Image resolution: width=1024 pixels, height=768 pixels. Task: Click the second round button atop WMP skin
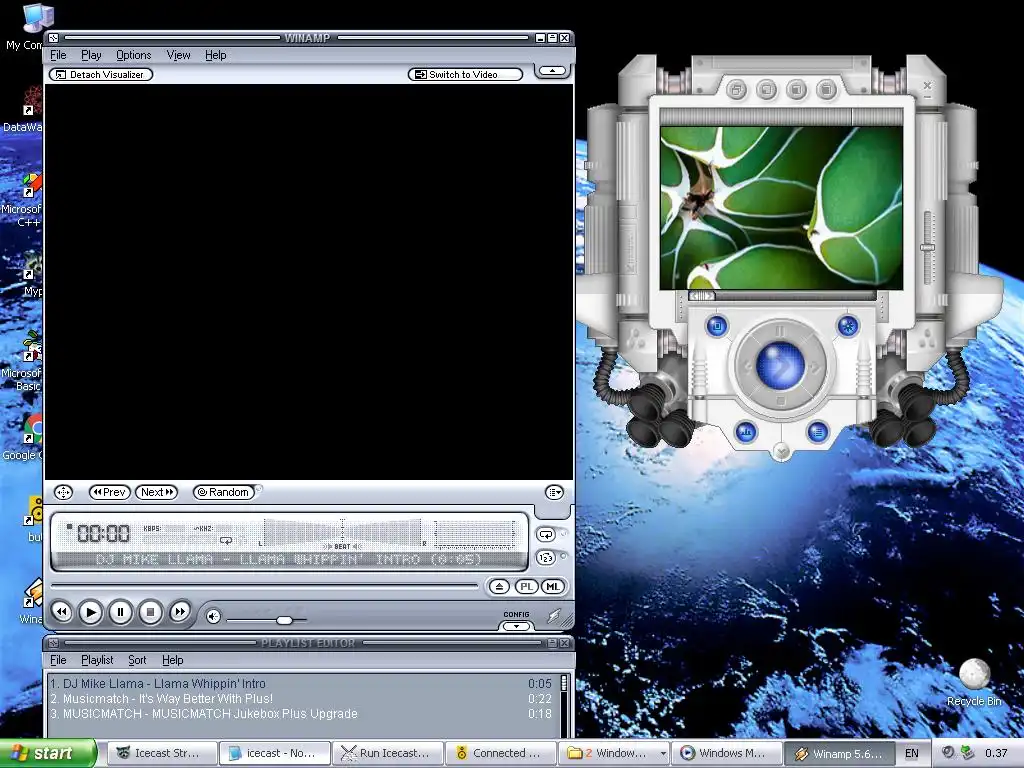pos(767,89)
